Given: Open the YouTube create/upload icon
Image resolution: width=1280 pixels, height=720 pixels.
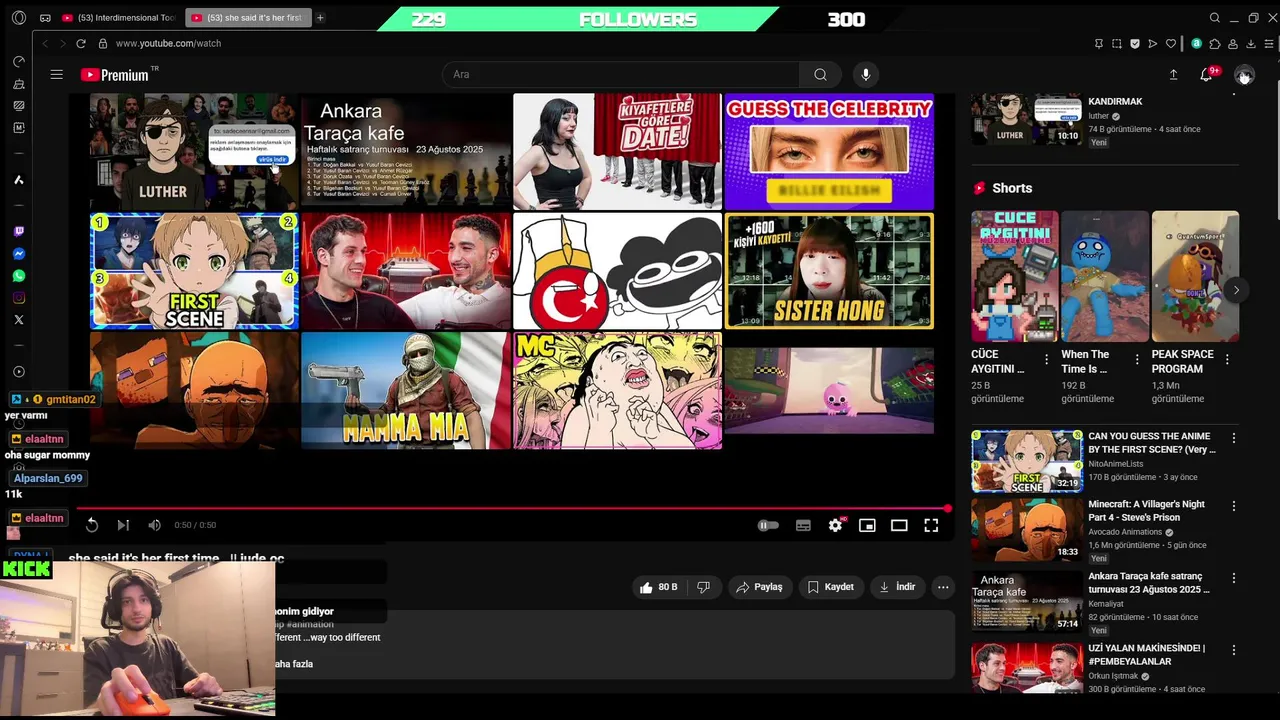Looking at the screenshot, I should click(x=1173, y=75).
